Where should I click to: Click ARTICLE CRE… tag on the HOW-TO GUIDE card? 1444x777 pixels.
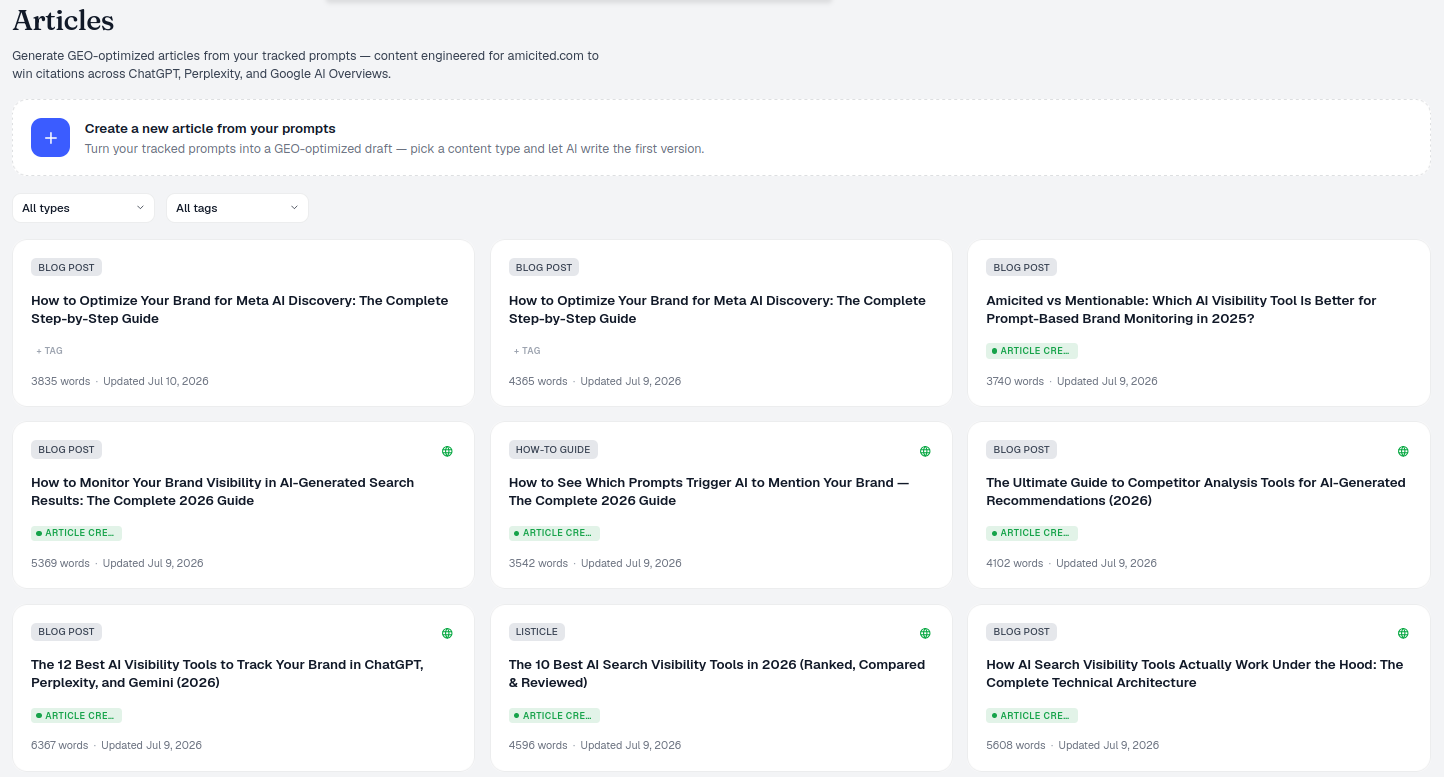point(554,533)
